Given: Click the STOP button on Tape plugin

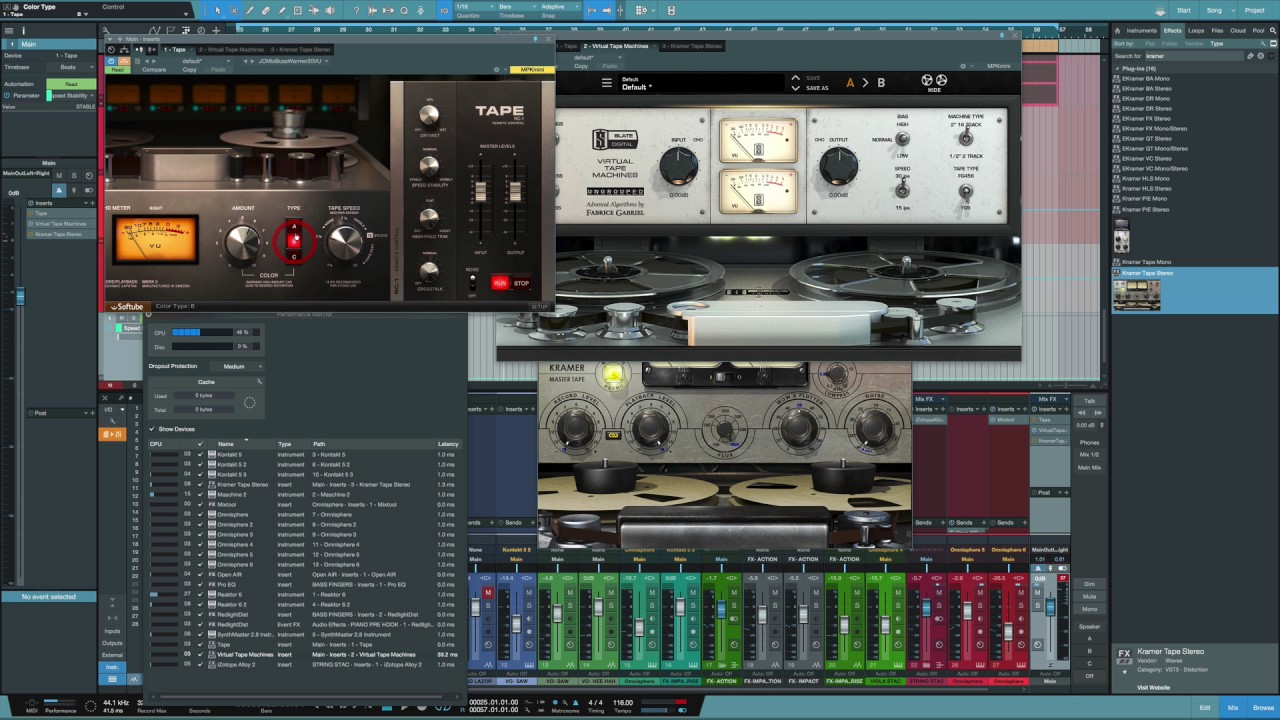Looking at the screenshot, I should coord(521,283).
